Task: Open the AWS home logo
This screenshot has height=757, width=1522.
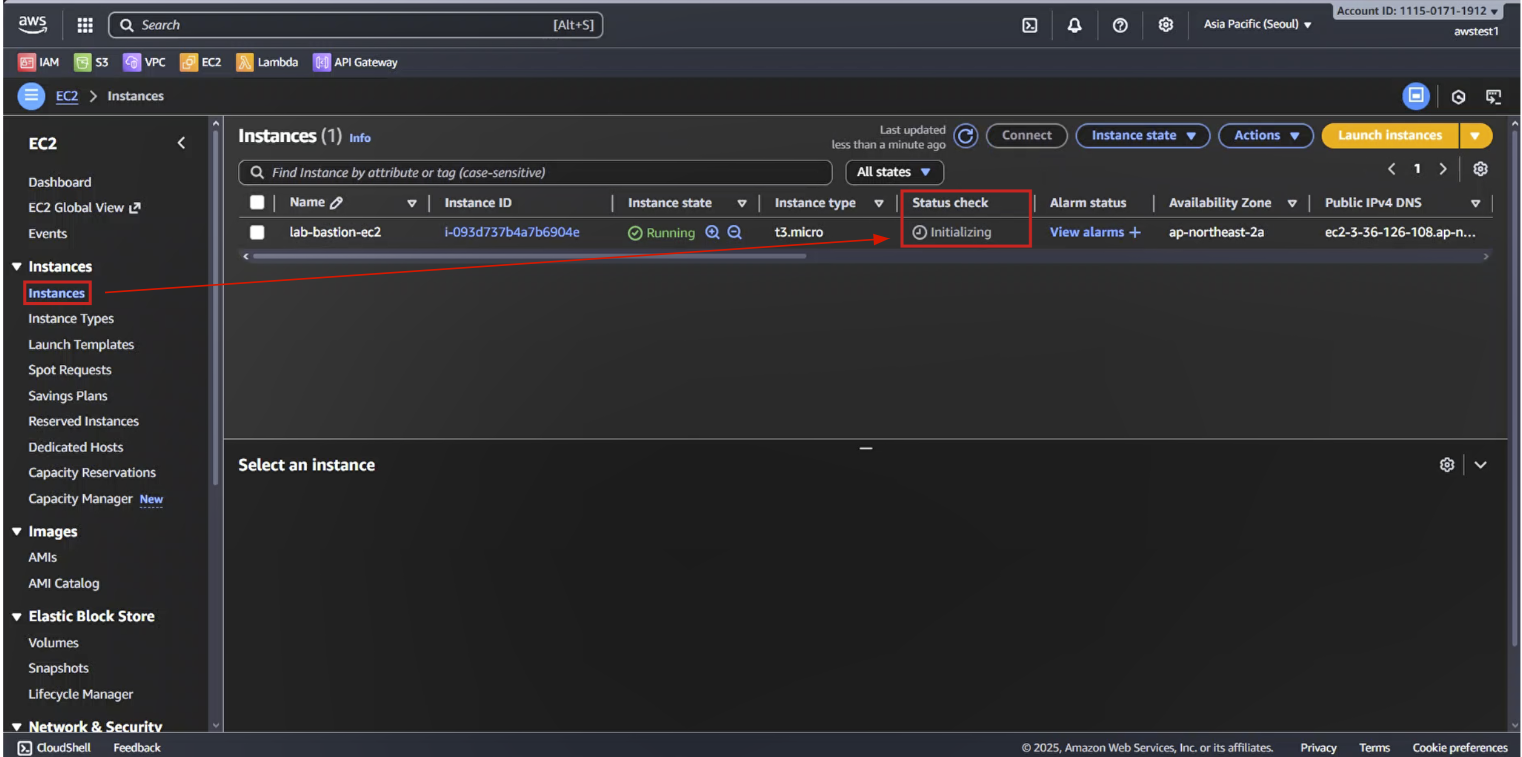Action: (32, 25)
